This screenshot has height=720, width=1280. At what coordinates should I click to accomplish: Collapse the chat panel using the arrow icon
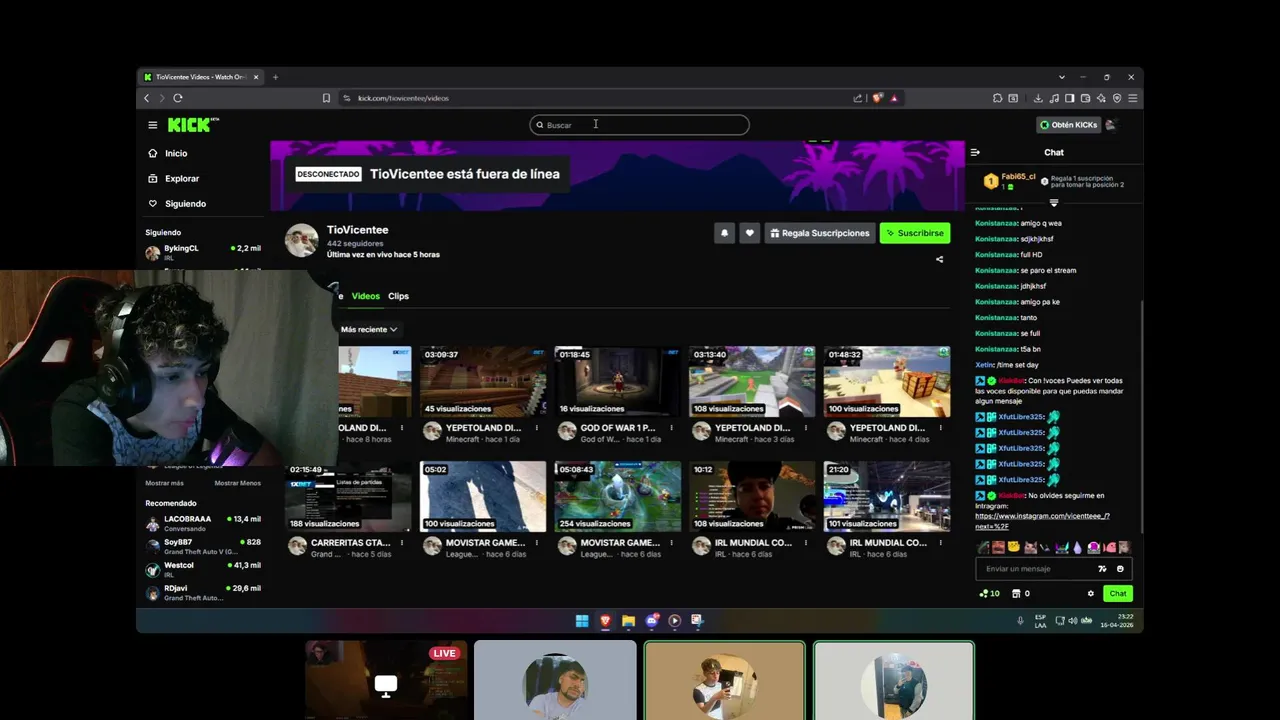point(975,153)
